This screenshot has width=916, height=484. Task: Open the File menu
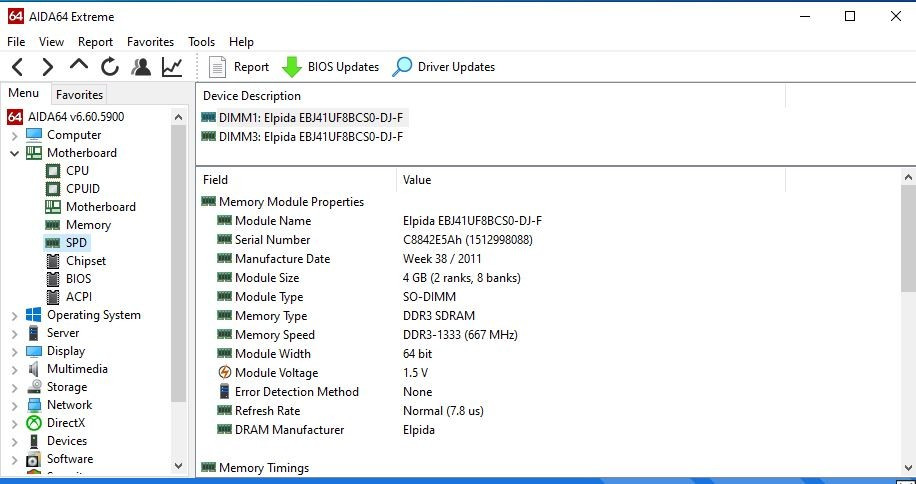16,42
